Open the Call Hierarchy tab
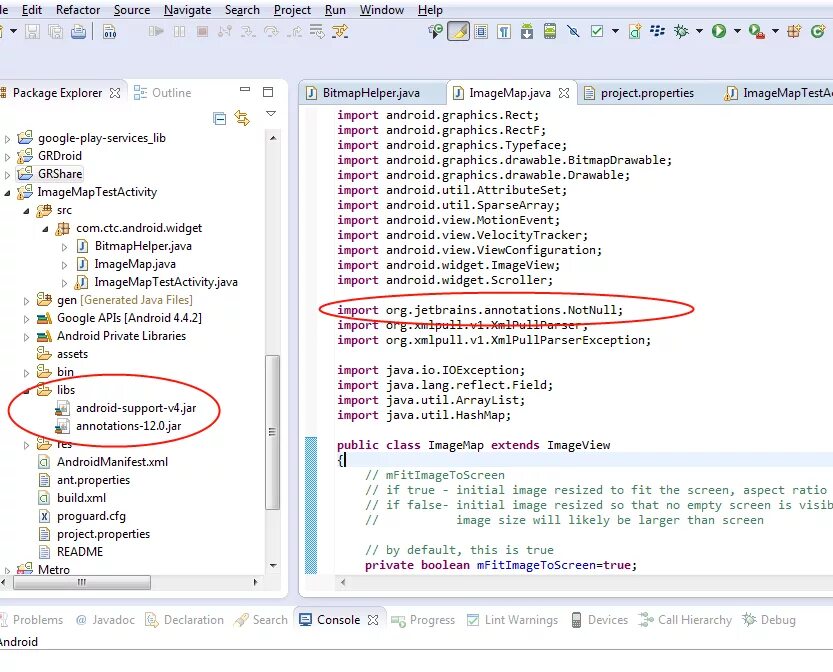Viewport: 833px width, 672px height. pyautogui.click(x=685, y=620)
